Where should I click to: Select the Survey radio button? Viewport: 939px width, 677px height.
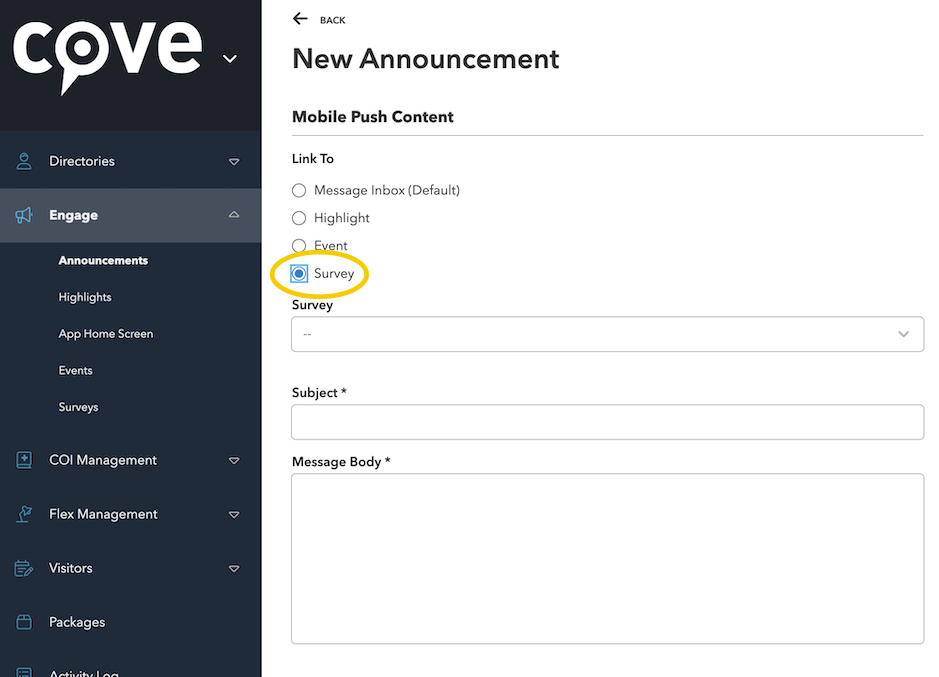coord(299,274)
